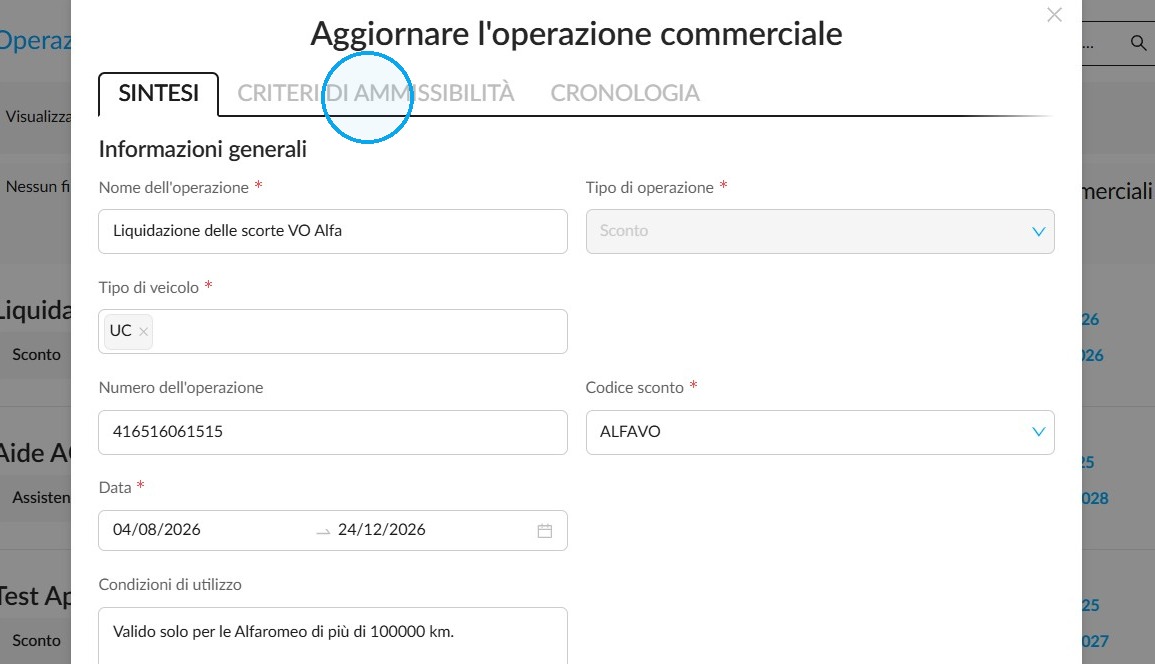Image resolution: width=1155 pixels, height=664 pixels.
Task: Click the Nome dell'operazione text field
Action: 333,231
